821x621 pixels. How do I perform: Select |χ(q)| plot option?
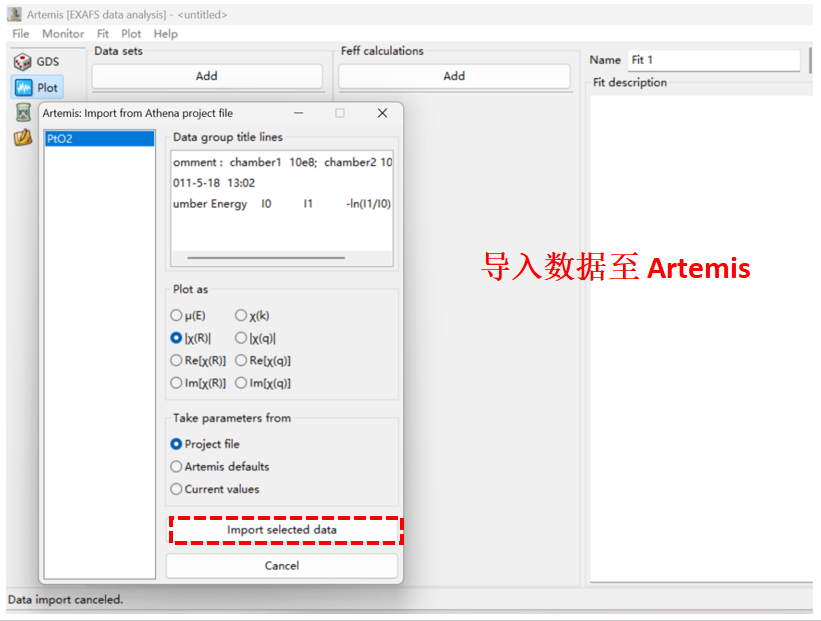coord(256,338)
